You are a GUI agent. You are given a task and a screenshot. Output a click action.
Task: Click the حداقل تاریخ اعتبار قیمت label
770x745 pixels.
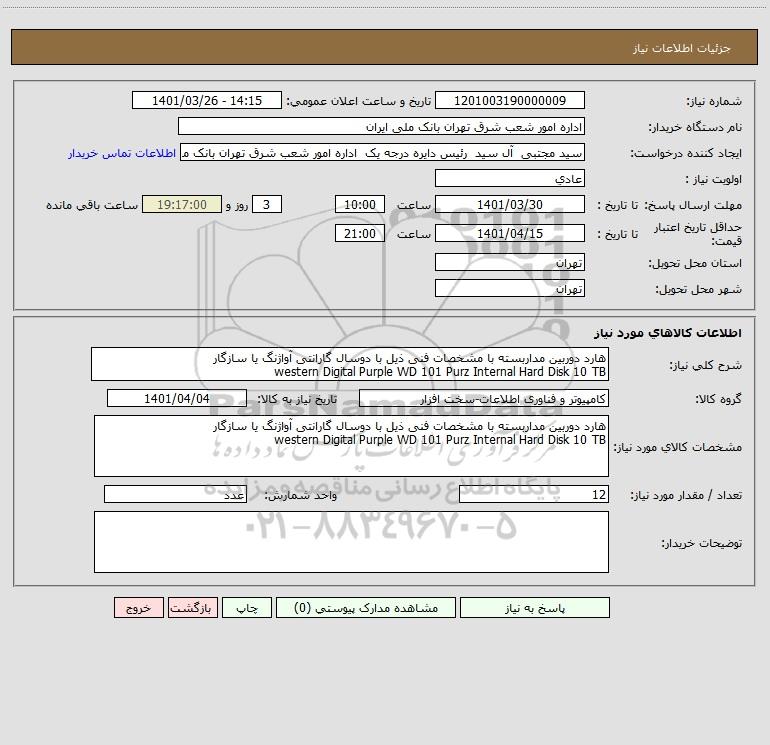tap(698, 234)
